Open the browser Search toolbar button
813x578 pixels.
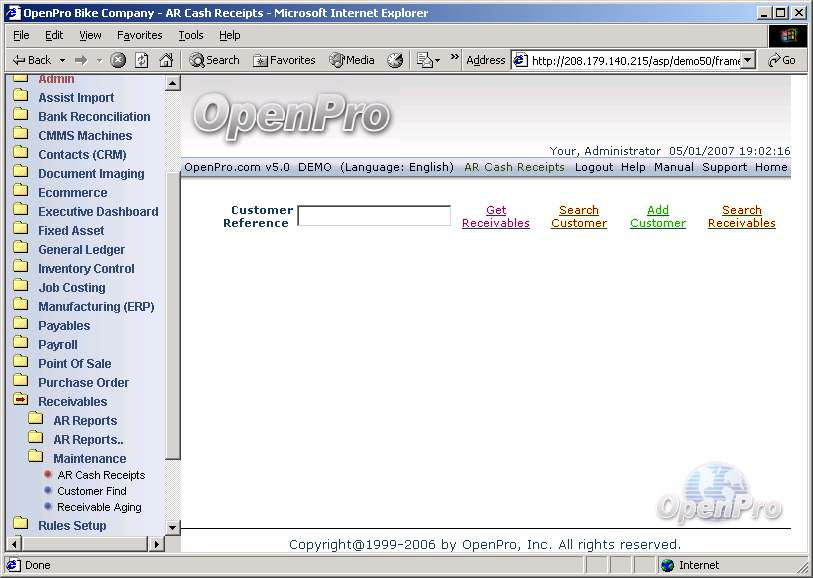pyautogui.click(x=214, y=60)
